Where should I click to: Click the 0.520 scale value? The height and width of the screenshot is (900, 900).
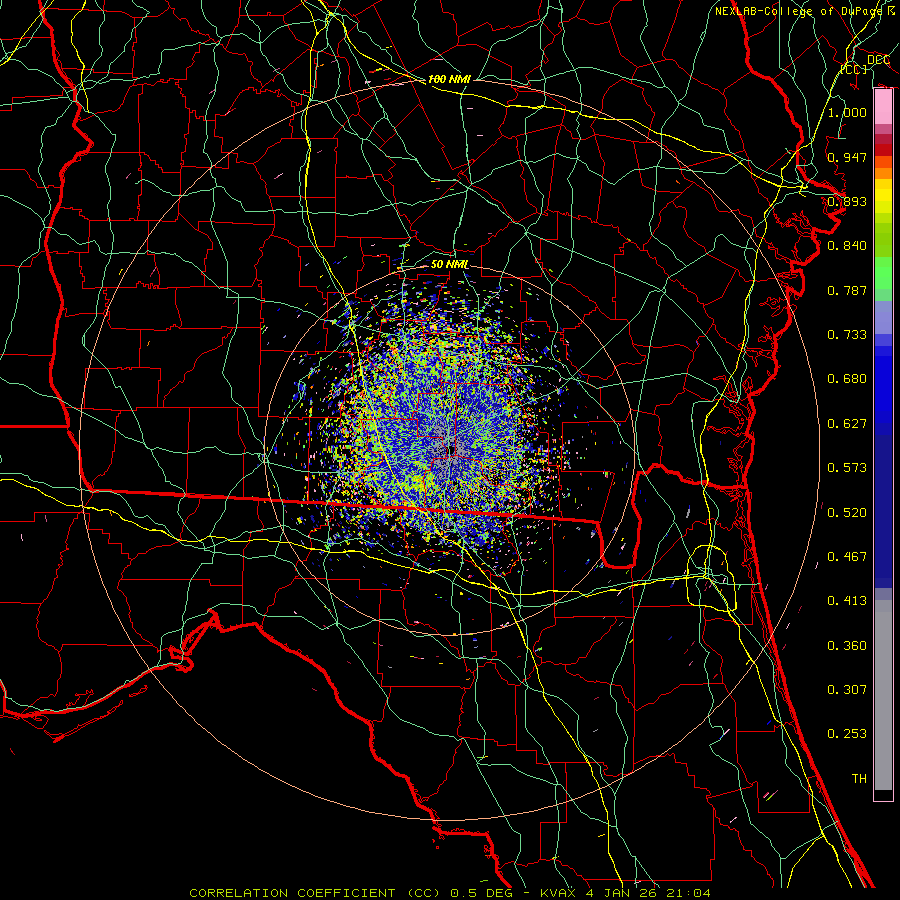coord(847,513)
